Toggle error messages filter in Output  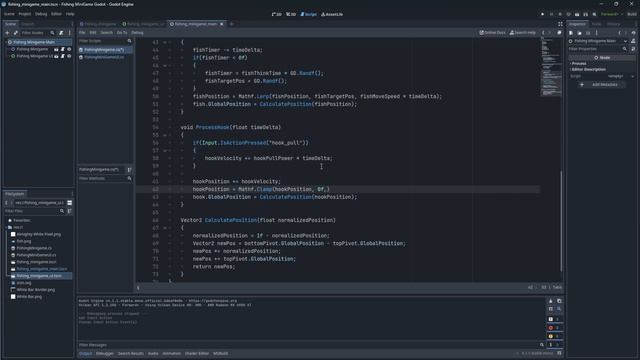pyautogui.click(x=554, y=328)
